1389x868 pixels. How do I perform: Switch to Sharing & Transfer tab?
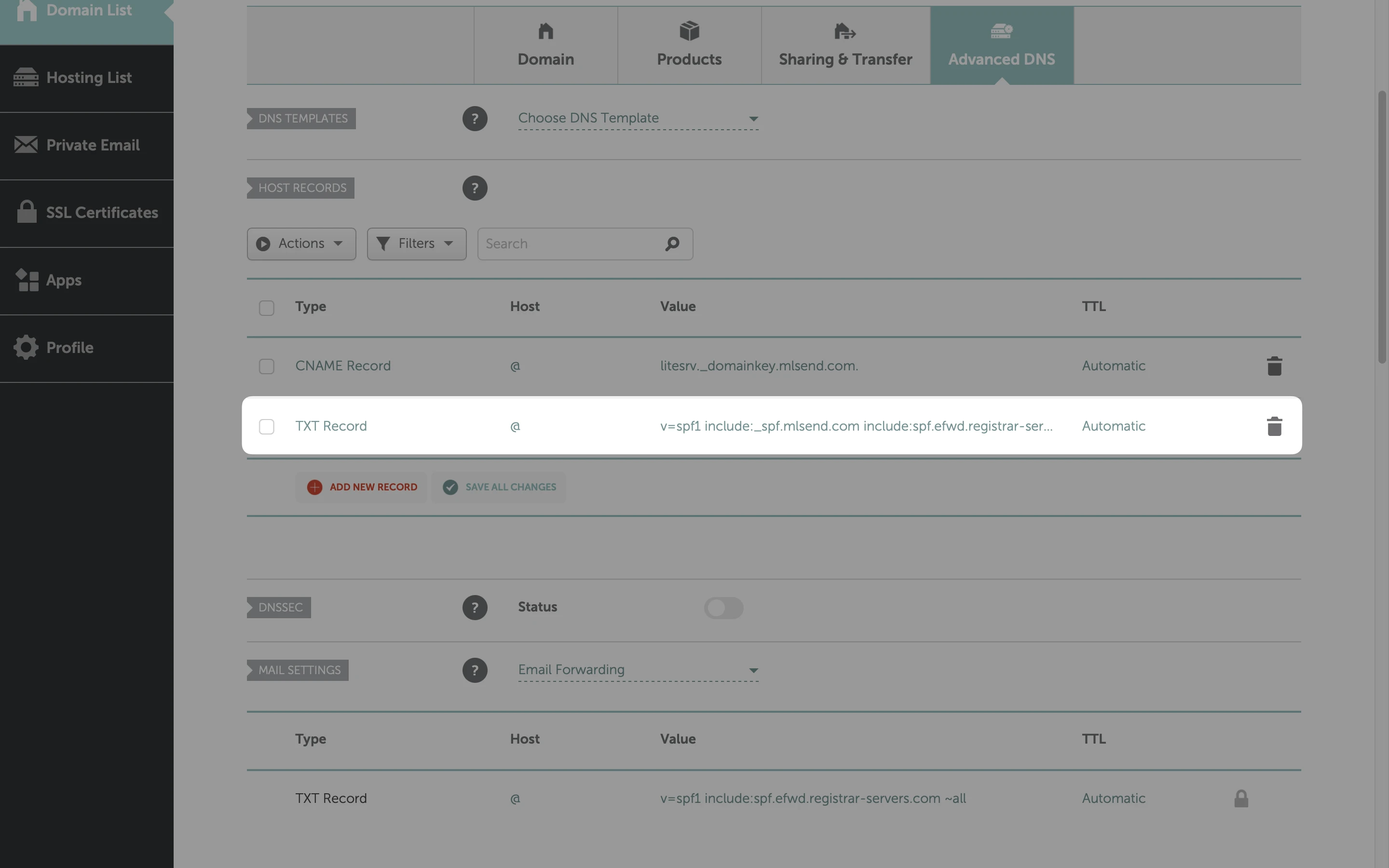845,45
